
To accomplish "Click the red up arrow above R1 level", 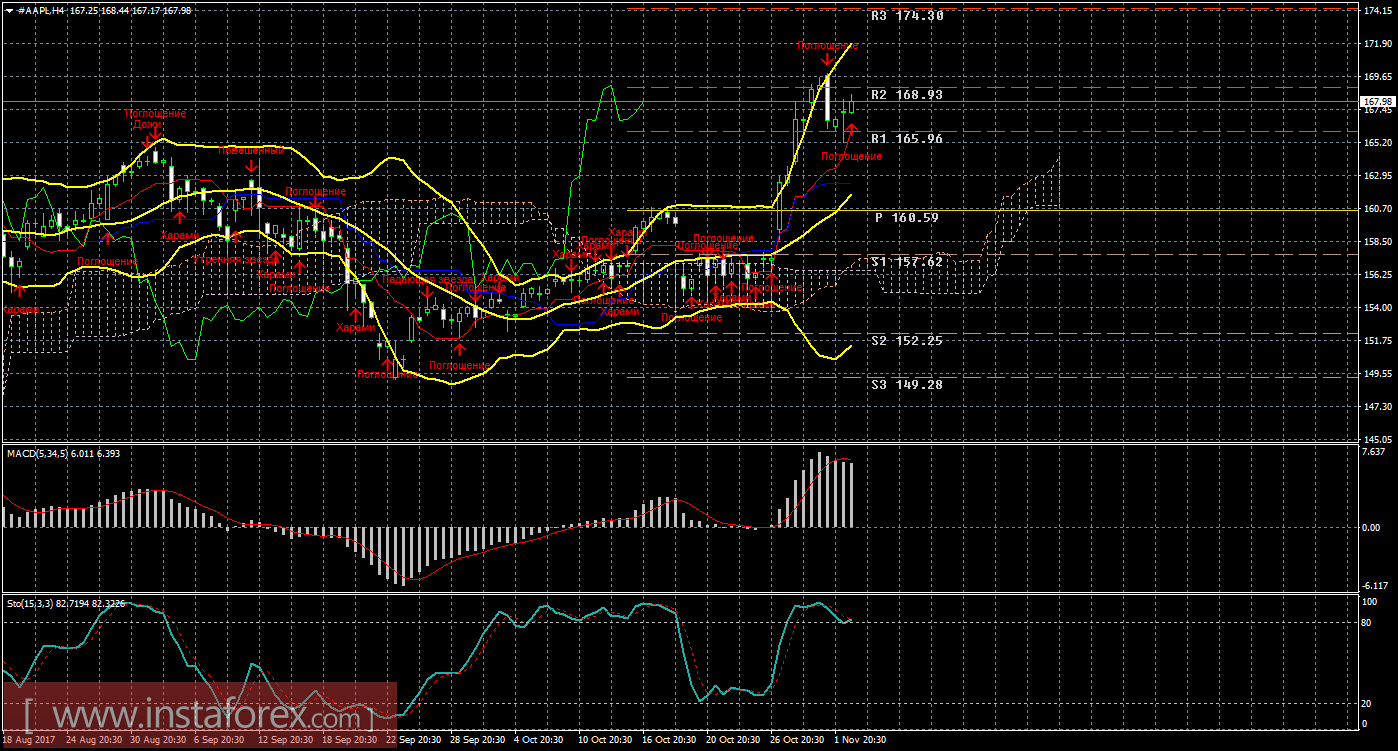I will click(852, 129).
